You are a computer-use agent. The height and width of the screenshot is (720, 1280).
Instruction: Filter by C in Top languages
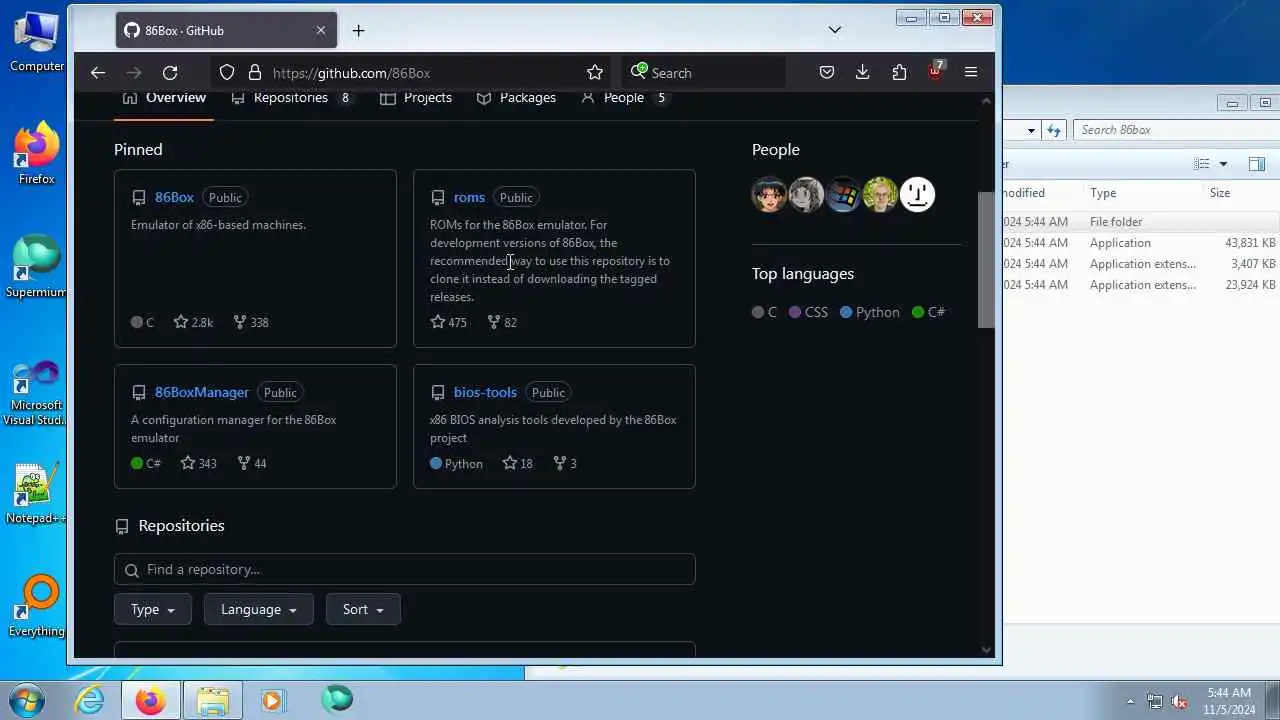coord(765,312)
